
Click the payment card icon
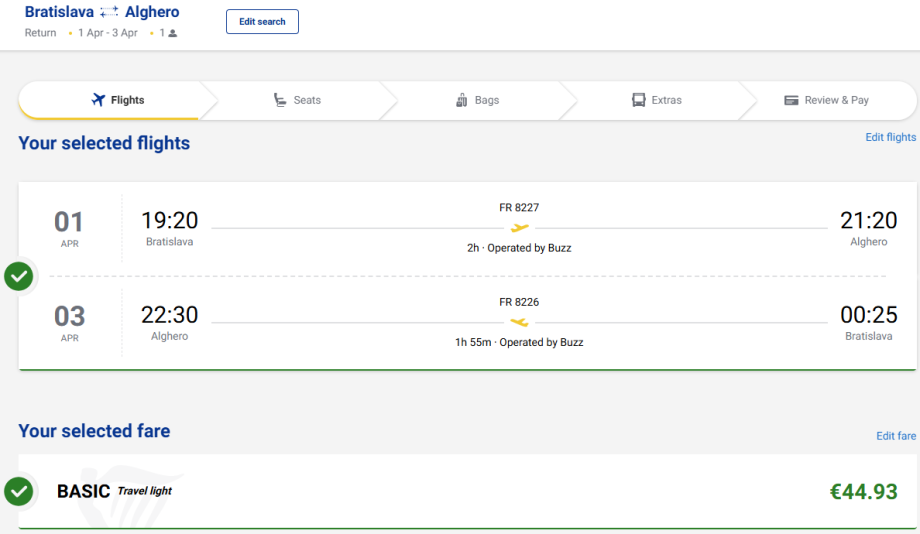pyautogui.click(x=791, y=100)
